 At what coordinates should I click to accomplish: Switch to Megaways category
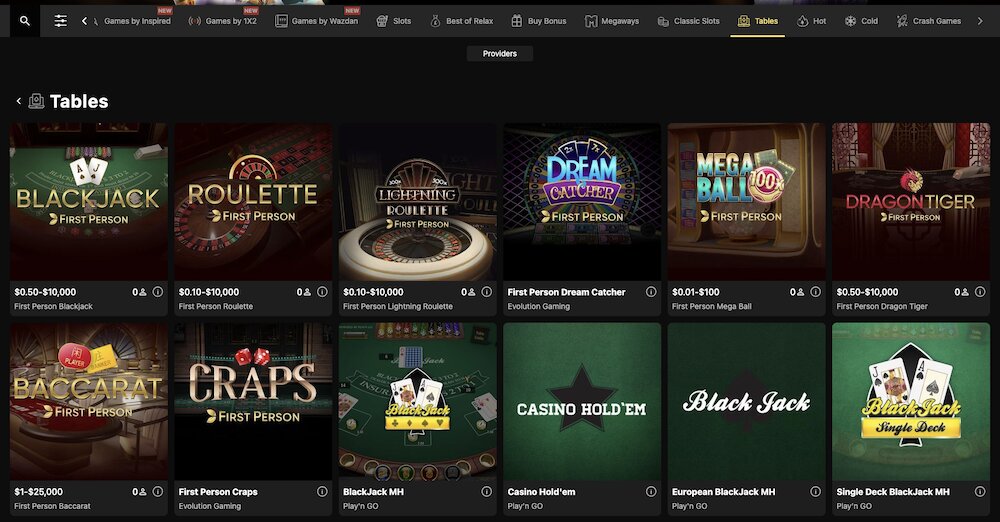click(x=612, y=21)
